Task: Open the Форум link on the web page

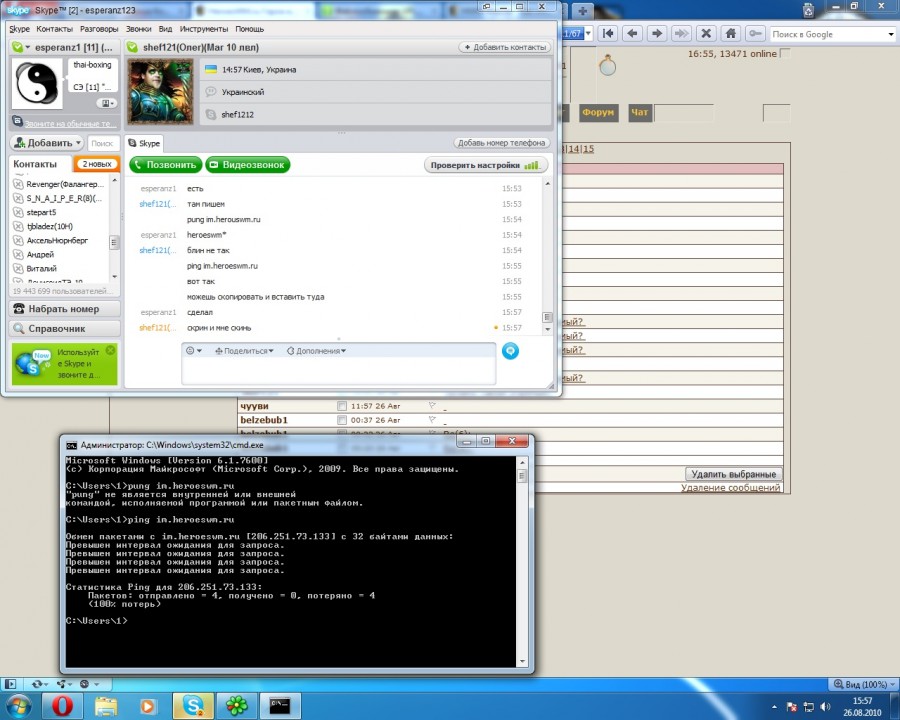Action: coord(598,113)
